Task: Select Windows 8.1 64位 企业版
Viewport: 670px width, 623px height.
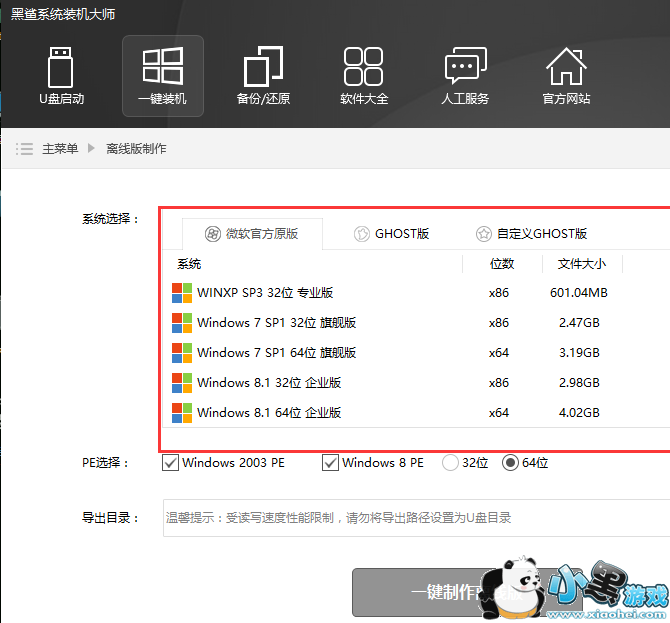Action: pyautogui.click(x=269, y=413)
